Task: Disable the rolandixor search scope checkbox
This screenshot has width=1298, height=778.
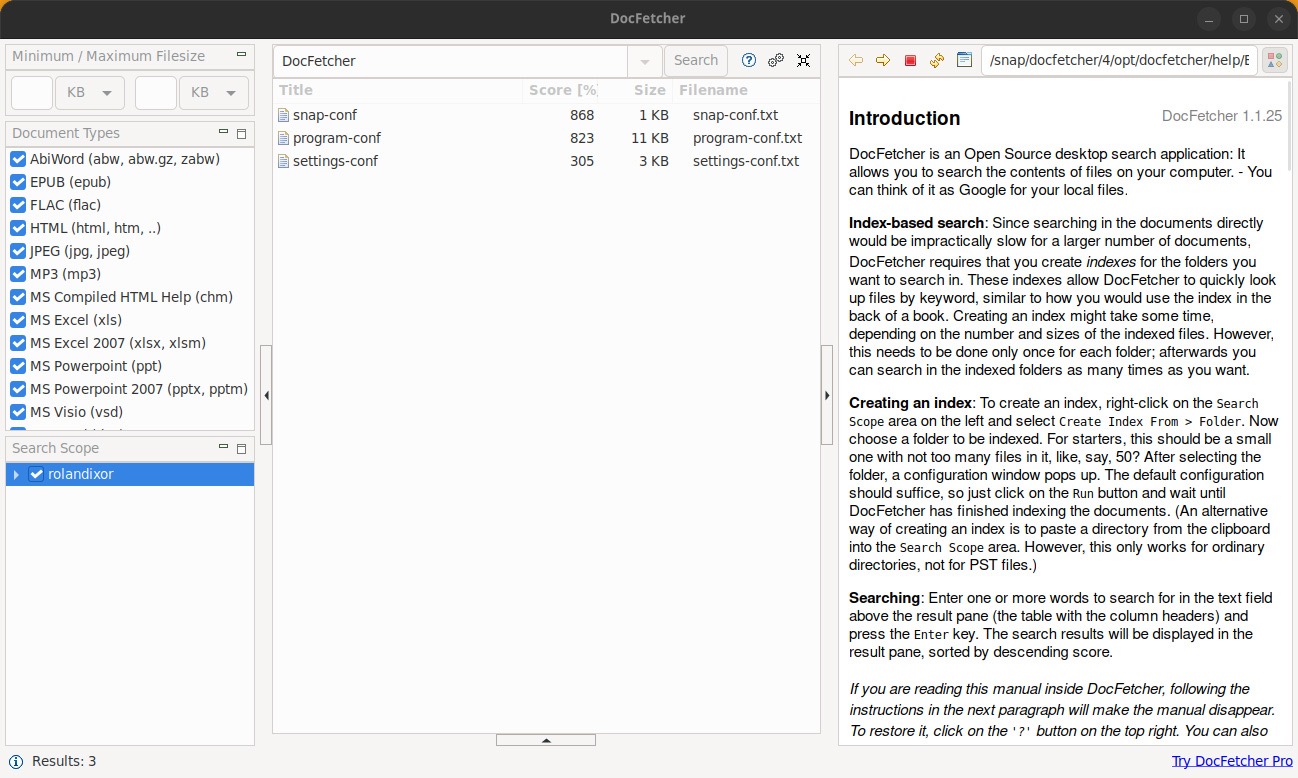Action: (37, 474)
